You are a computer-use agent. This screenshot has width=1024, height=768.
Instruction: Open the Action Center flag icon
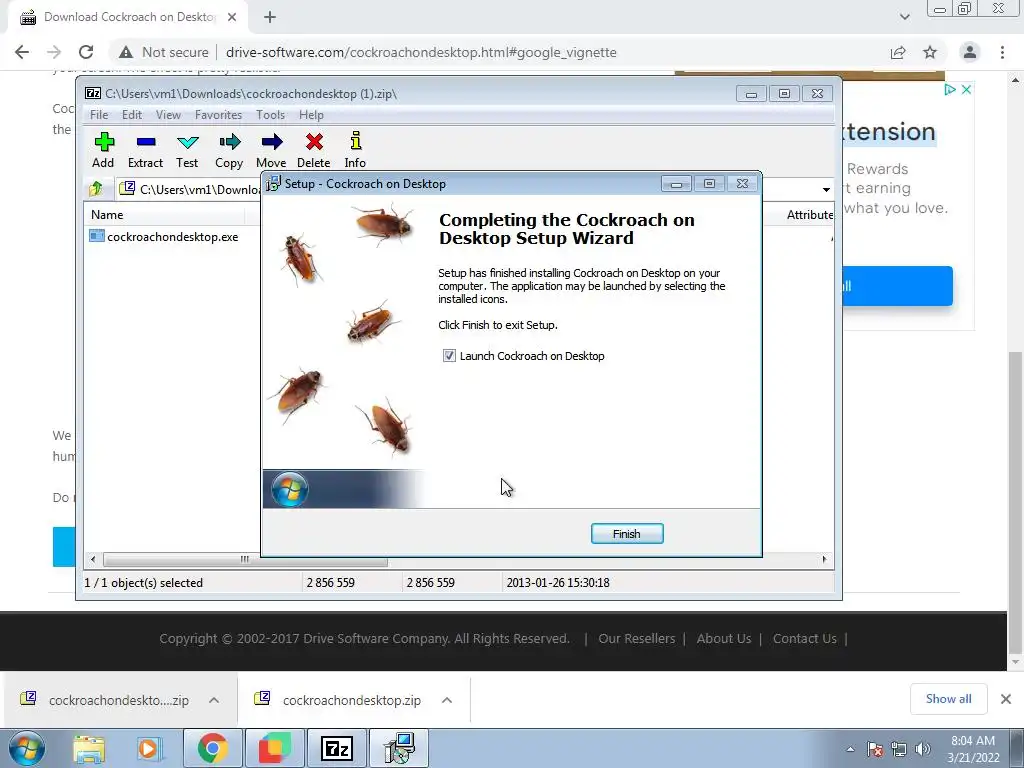point(874,749)
